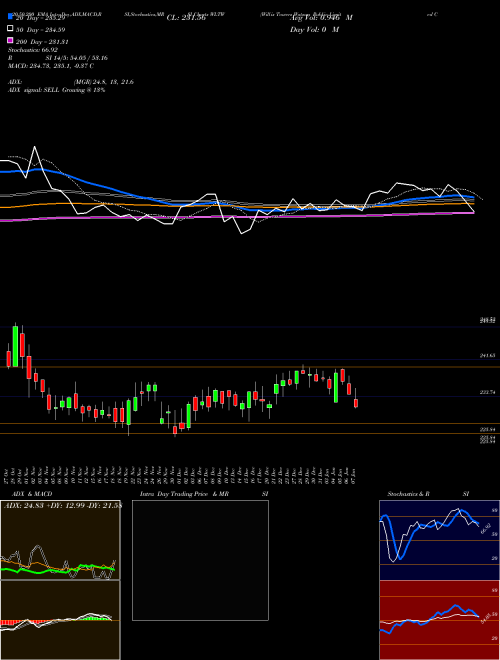The width and height of the screenshot is (500, 660).
Task: Select the '50 Day = 234.59' label
Action: 42,30
